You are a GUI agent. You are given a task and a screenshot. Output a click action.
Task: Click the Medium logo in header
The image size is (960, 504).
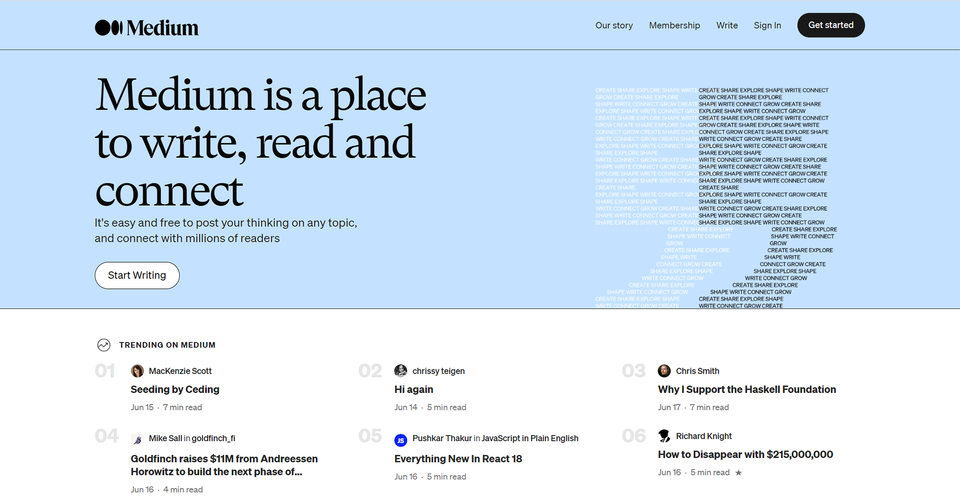[x=146, y=28]
